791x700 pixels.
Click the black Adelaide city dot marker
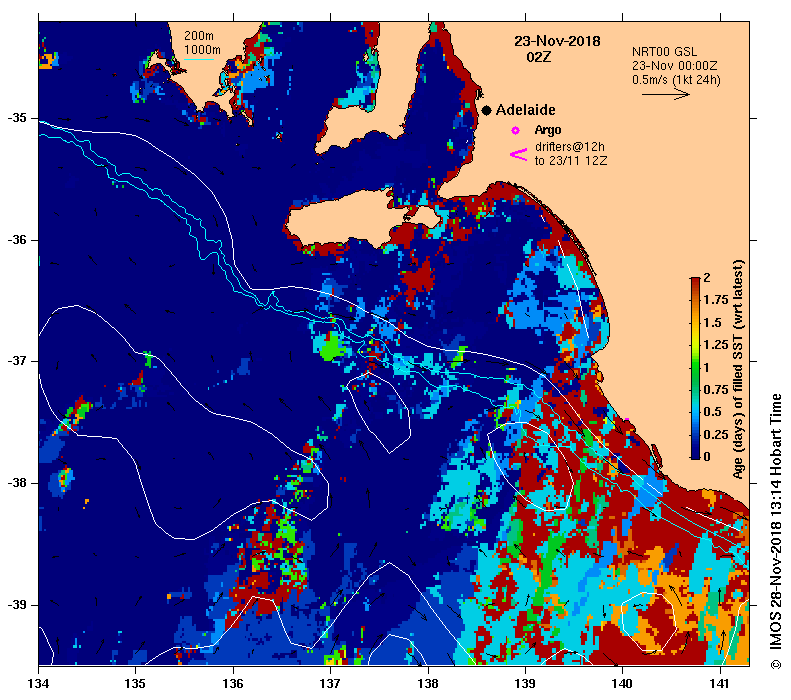click(486, 110)
